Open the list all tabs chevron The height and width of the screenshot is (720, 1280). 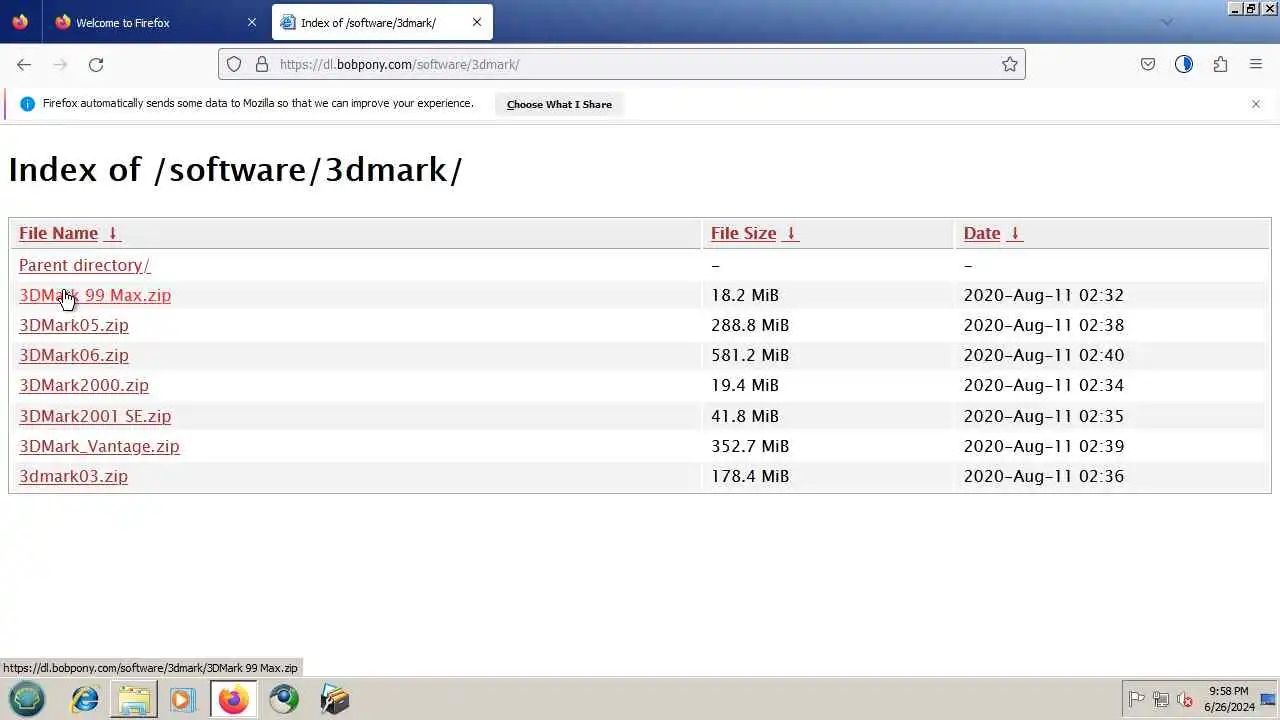[x=1166, y=22]
